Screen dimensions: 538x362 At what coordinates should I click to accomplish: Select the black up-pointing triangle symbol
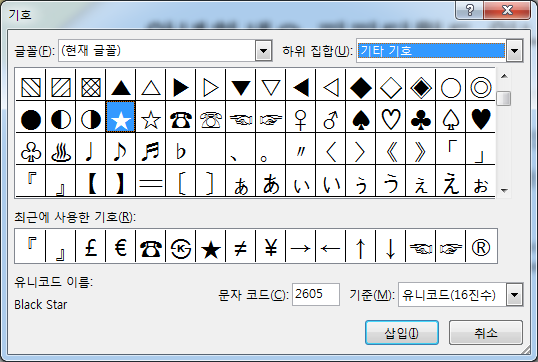tap(121, 87)
